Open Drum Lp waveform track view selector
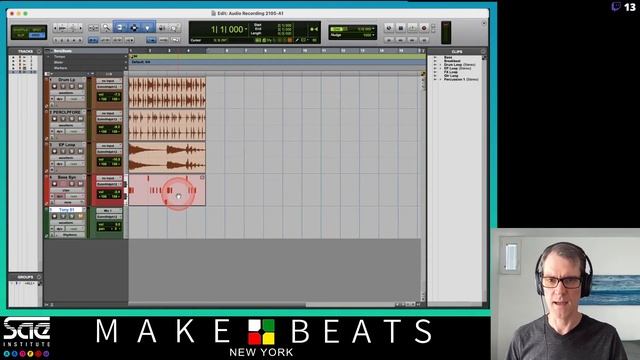Image resolution: width=640 pixels, height=360 pixels. coord(67,93)
